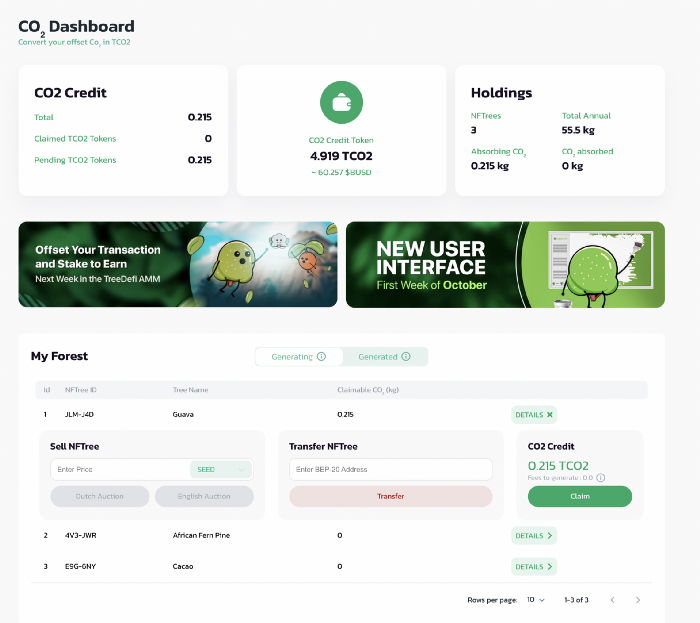Viewport: 700px width, 623px height.
Task: Collapse the Guava details row
Action: (534, 414)
